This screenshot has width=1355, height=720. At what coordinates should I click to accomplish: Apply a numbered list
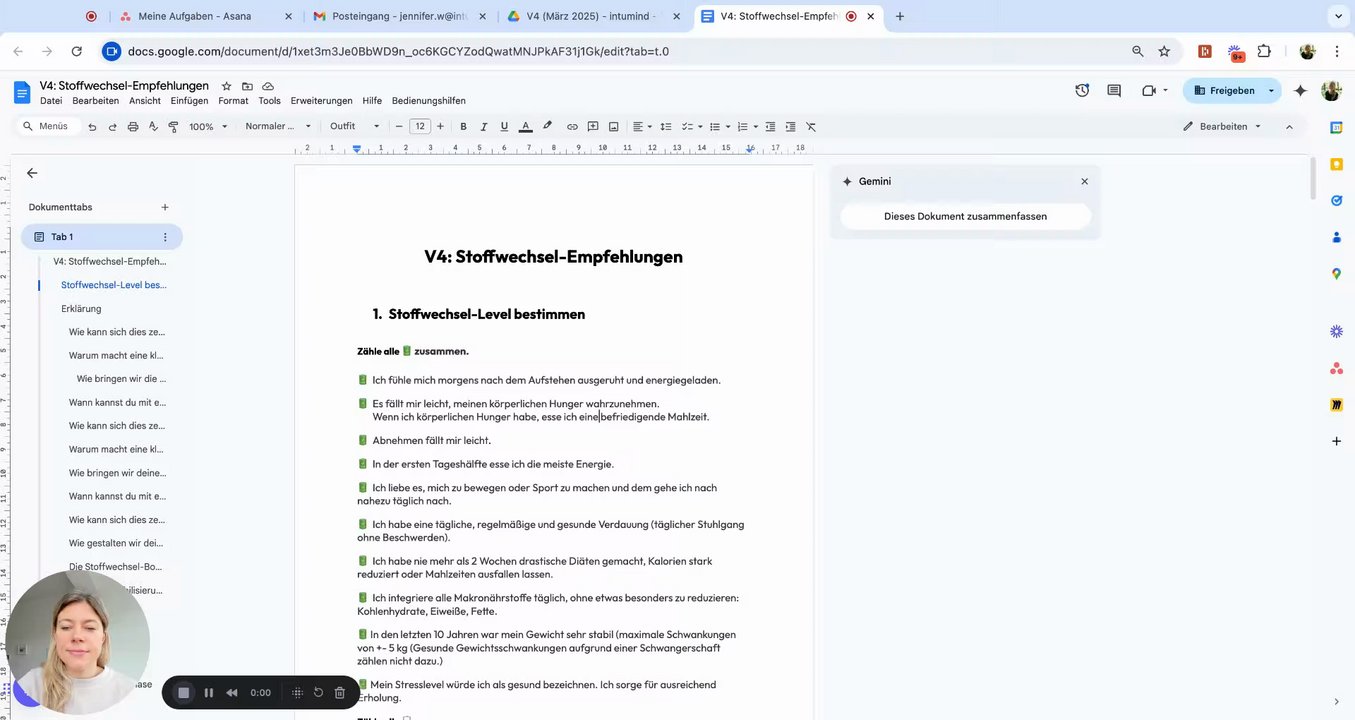tap(742, 127)
